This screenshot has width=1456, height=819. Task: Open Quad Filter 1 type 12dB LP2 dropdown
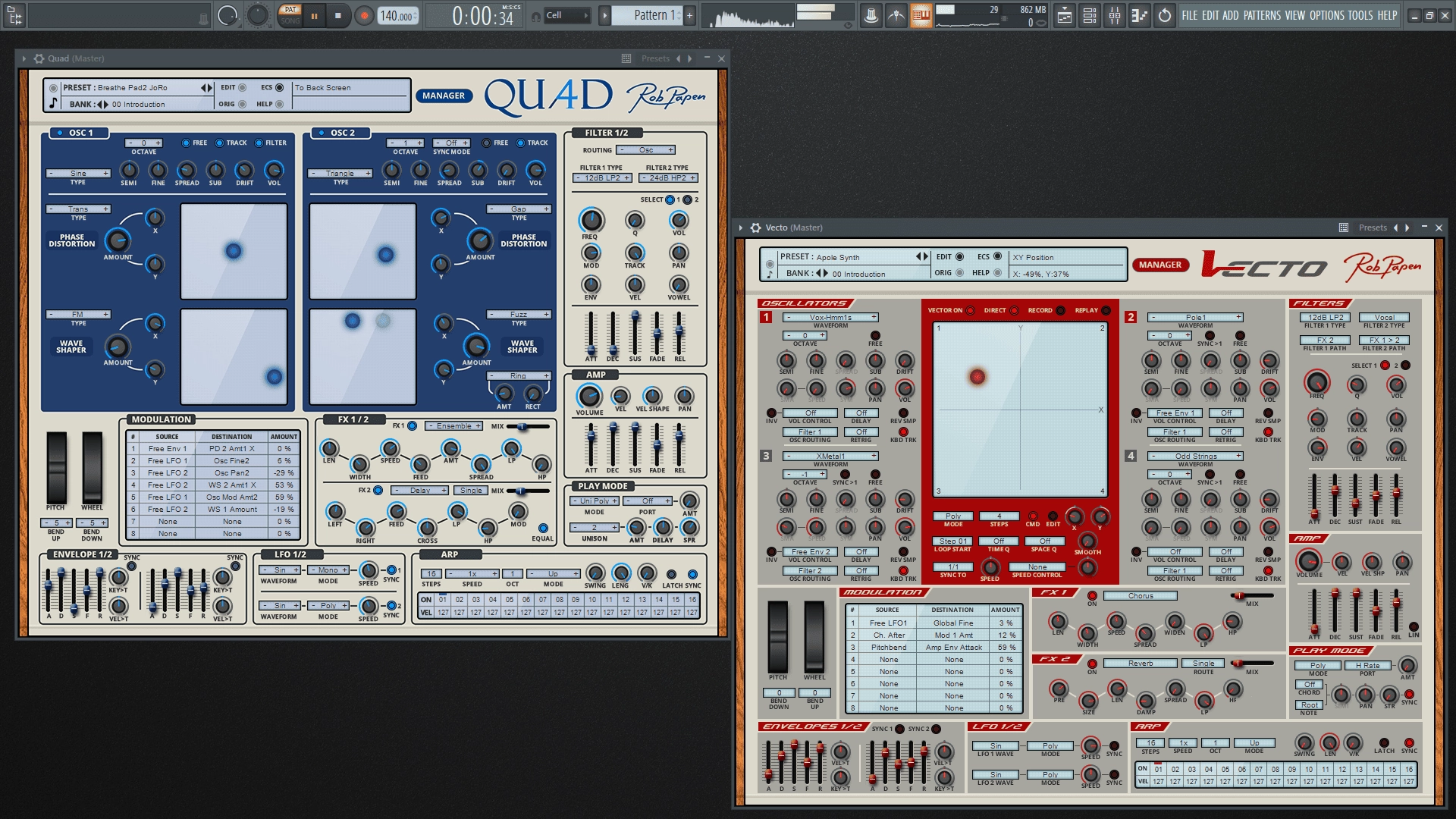click(602, 178)
